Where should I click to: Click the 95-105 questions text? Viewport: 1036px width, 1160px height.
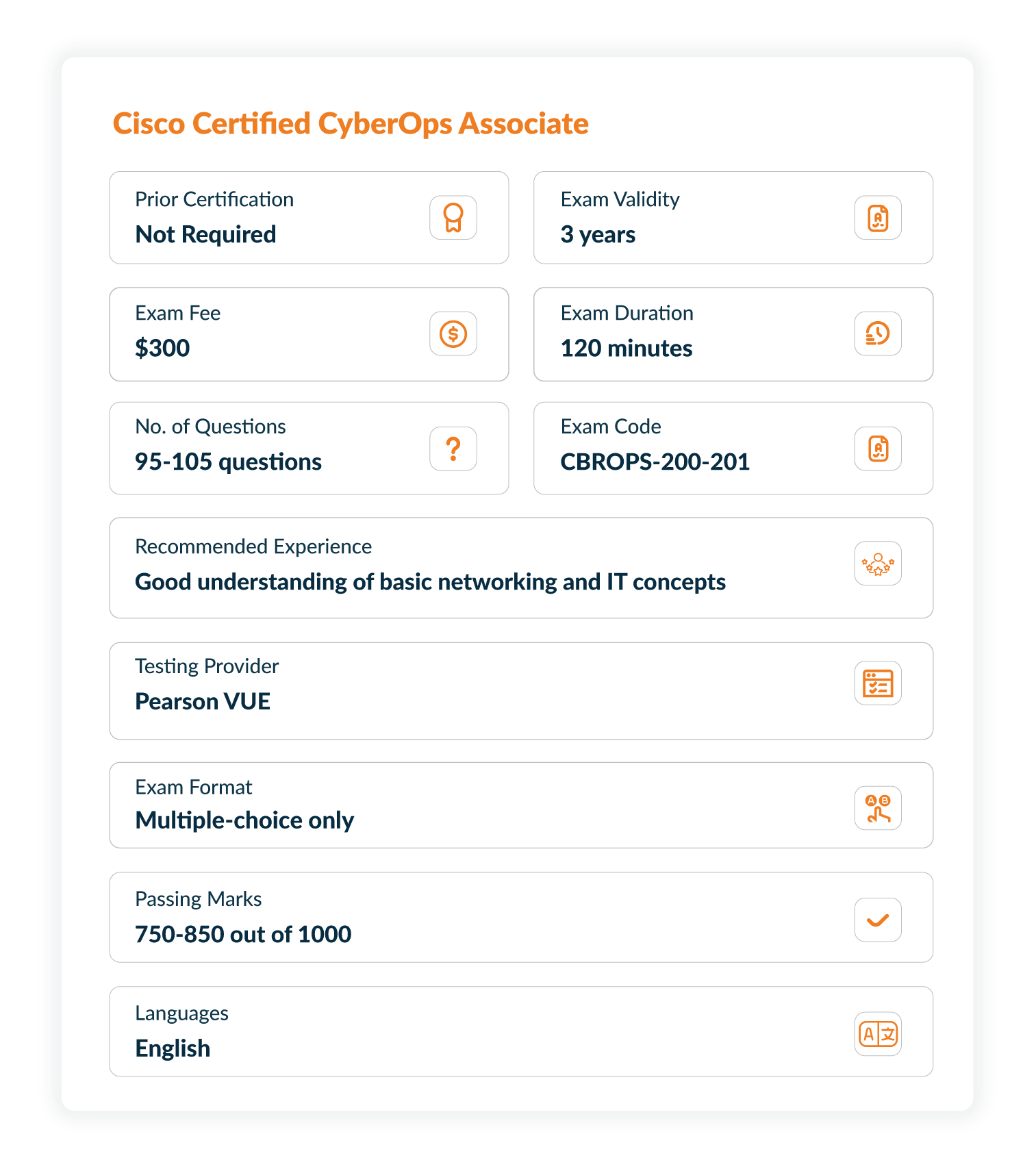(228, 462)
